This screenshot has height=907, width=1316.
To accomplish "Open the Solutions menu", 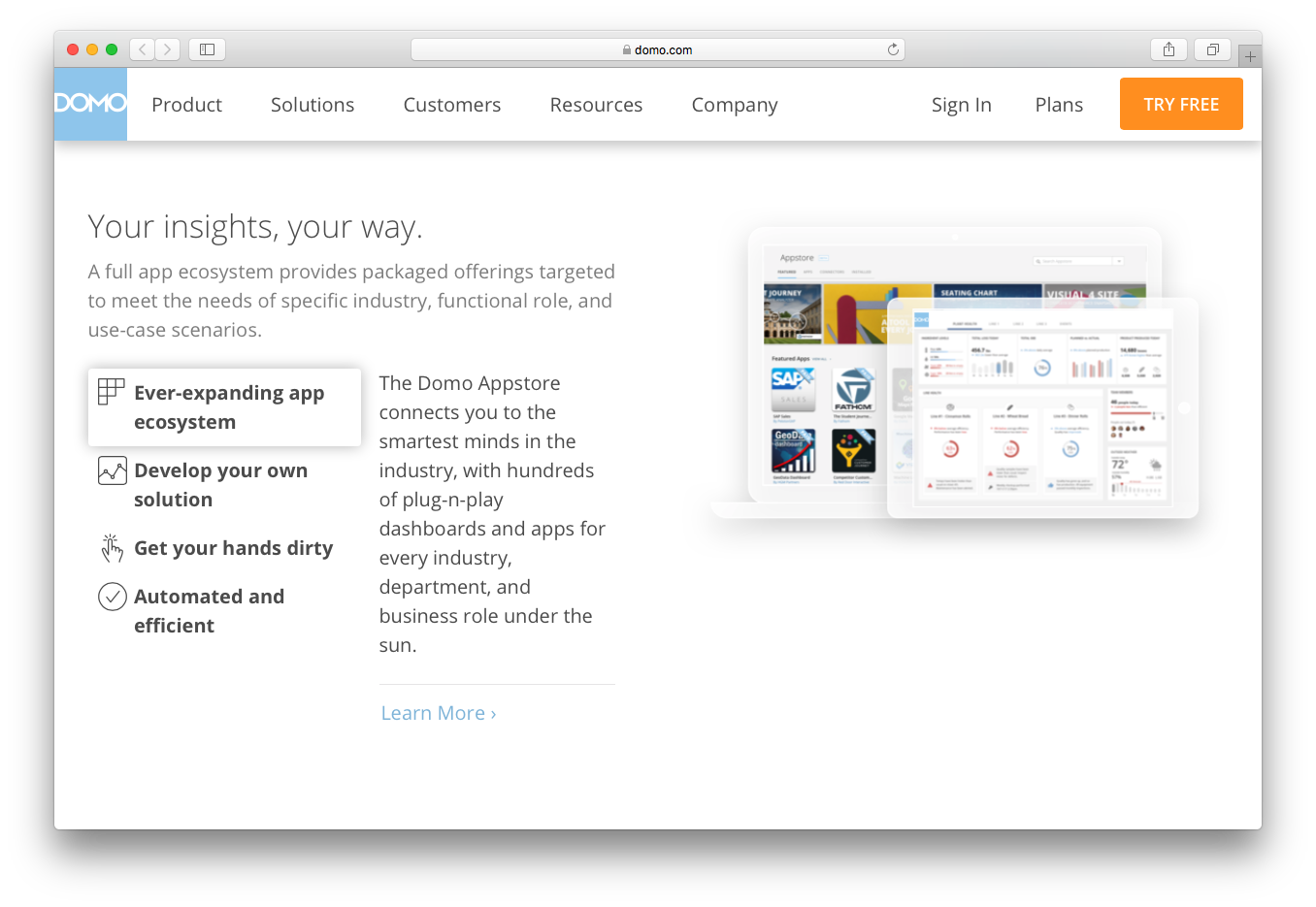I will (313, 105).
